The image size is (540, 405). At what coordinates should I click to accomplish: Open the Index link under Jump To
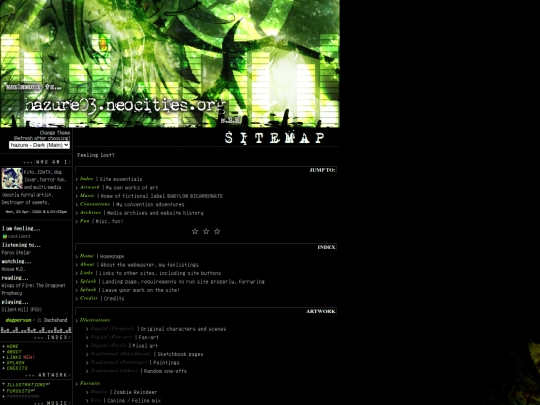pos(86,179)
